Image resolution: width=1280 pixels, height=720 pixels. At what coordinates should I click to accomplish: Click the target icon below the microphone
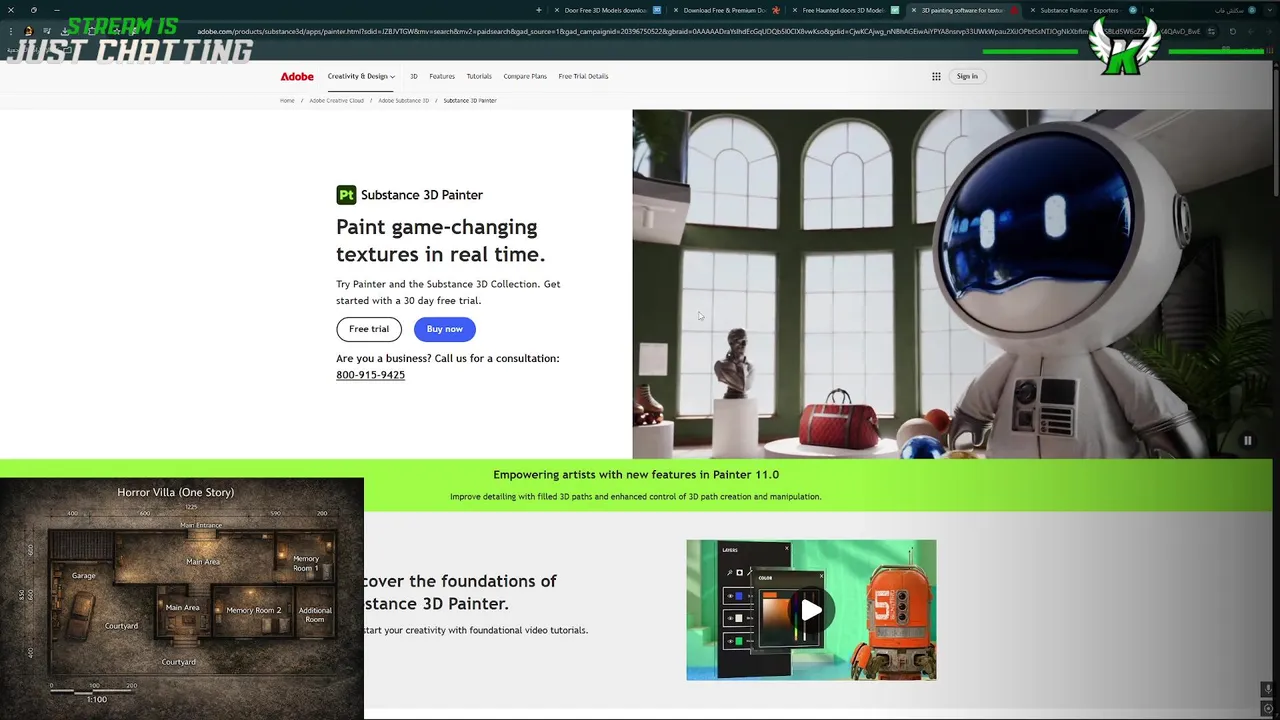tap(1267, 708)
